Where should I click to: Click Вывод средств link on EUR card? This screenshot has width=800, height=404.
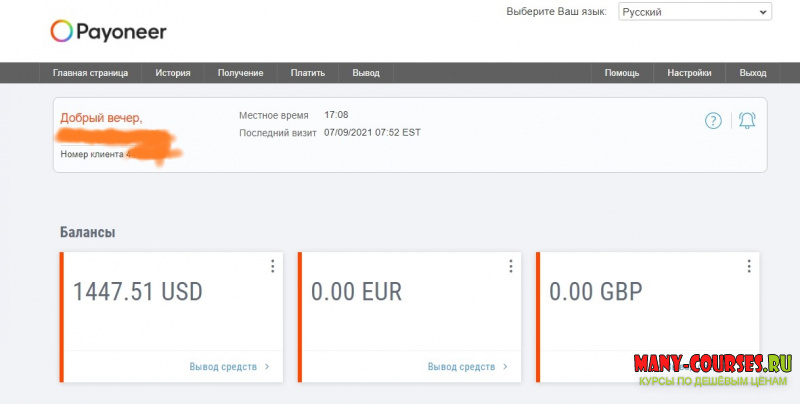(x=466, y=367)
